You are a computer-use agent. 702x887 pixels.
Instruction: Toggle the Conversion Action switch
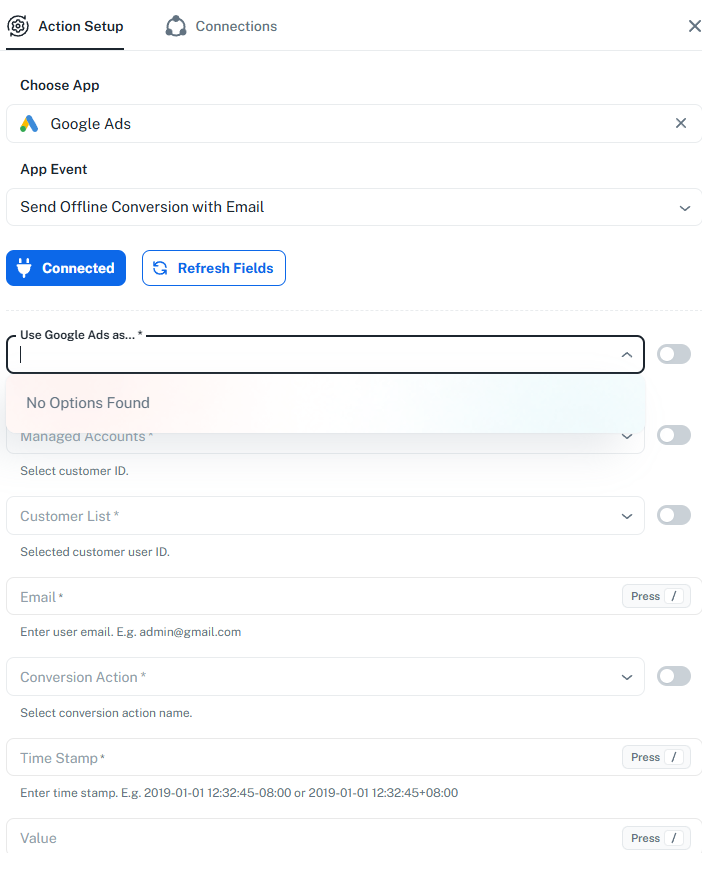coord(674,676)
